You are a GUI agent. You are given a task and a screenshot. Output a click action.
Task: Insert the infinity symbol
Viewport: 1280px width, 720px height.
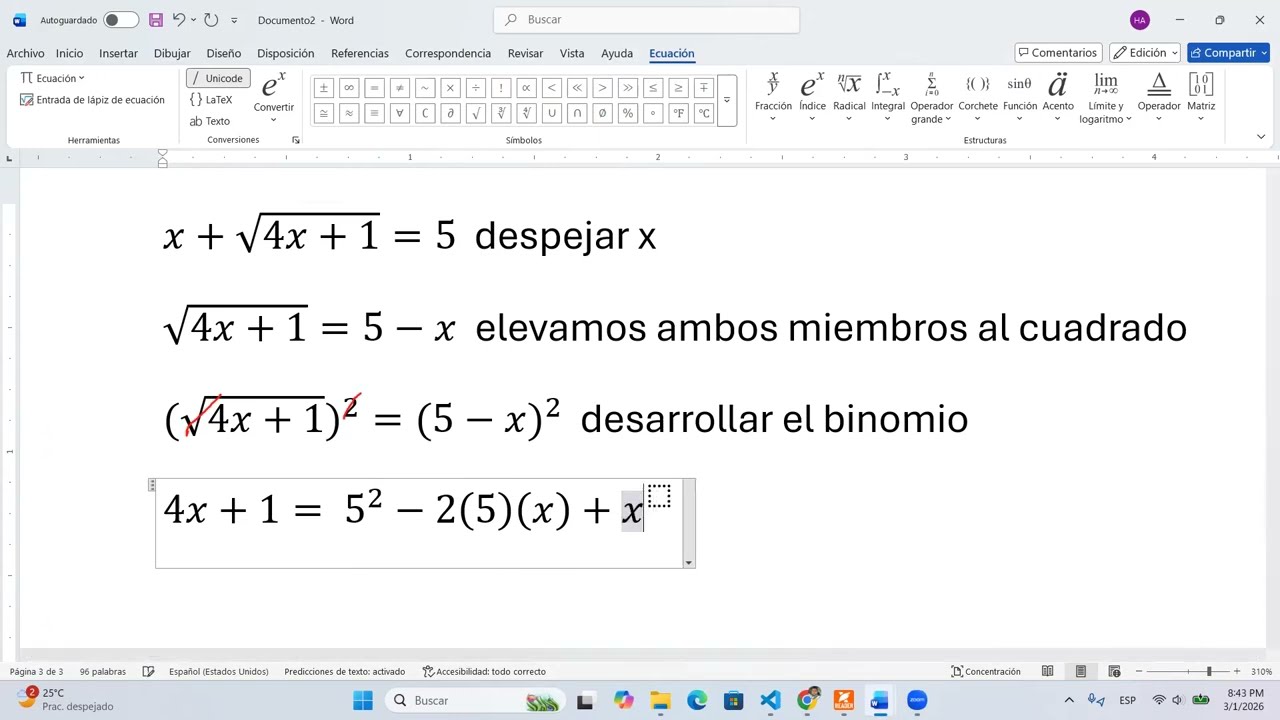pyautogui.click(x=348, y=88)
